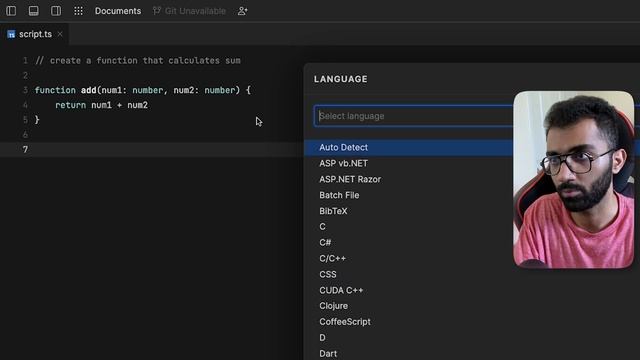Click the comment on line 1
The image size is (640, 360).
click(x=138, y=61)
